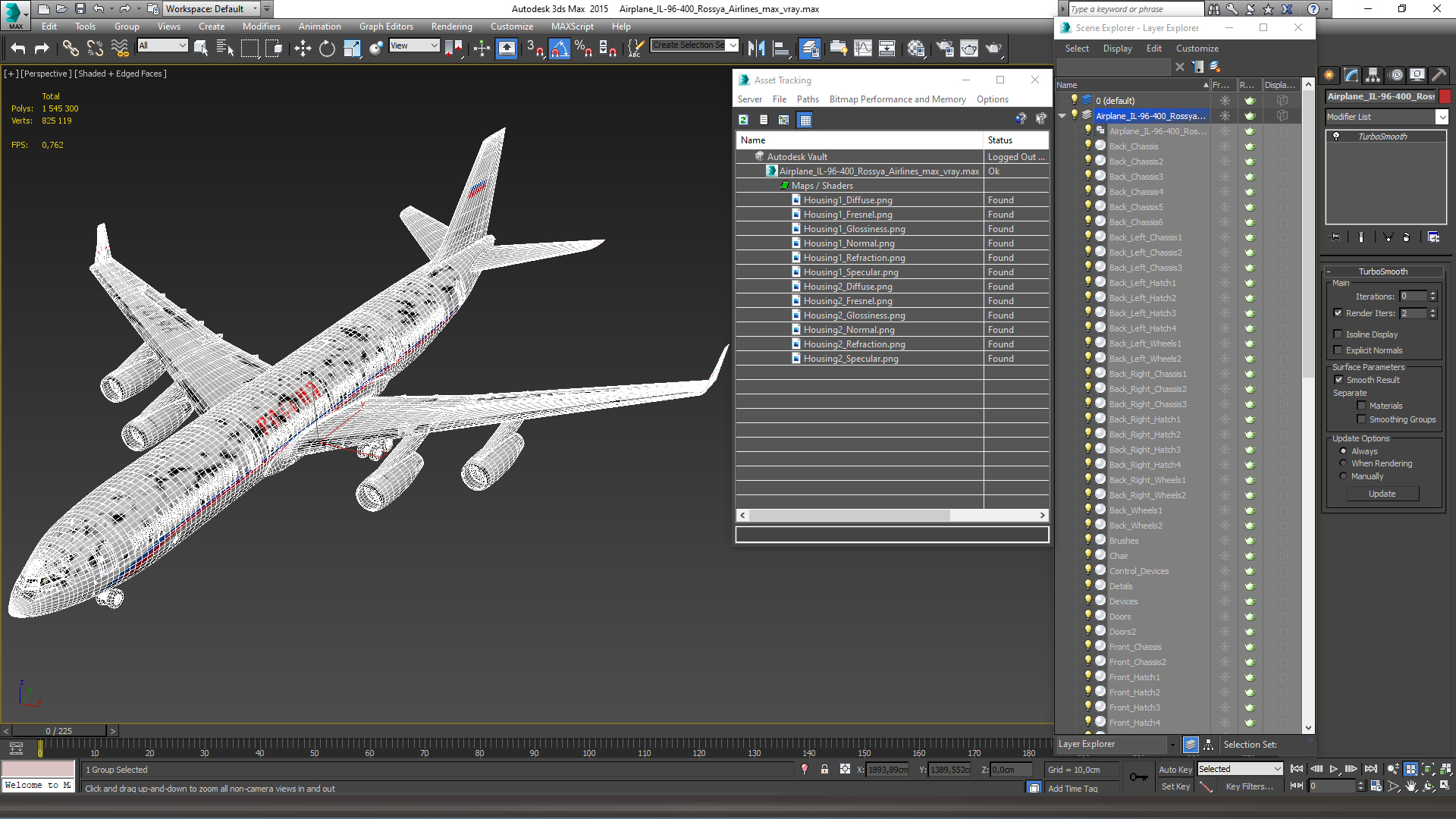Image resolution: width=1456 pixels, height=819 pixels.
Task: Open the Material Editor icon
Action: click(x=916, y=49)
